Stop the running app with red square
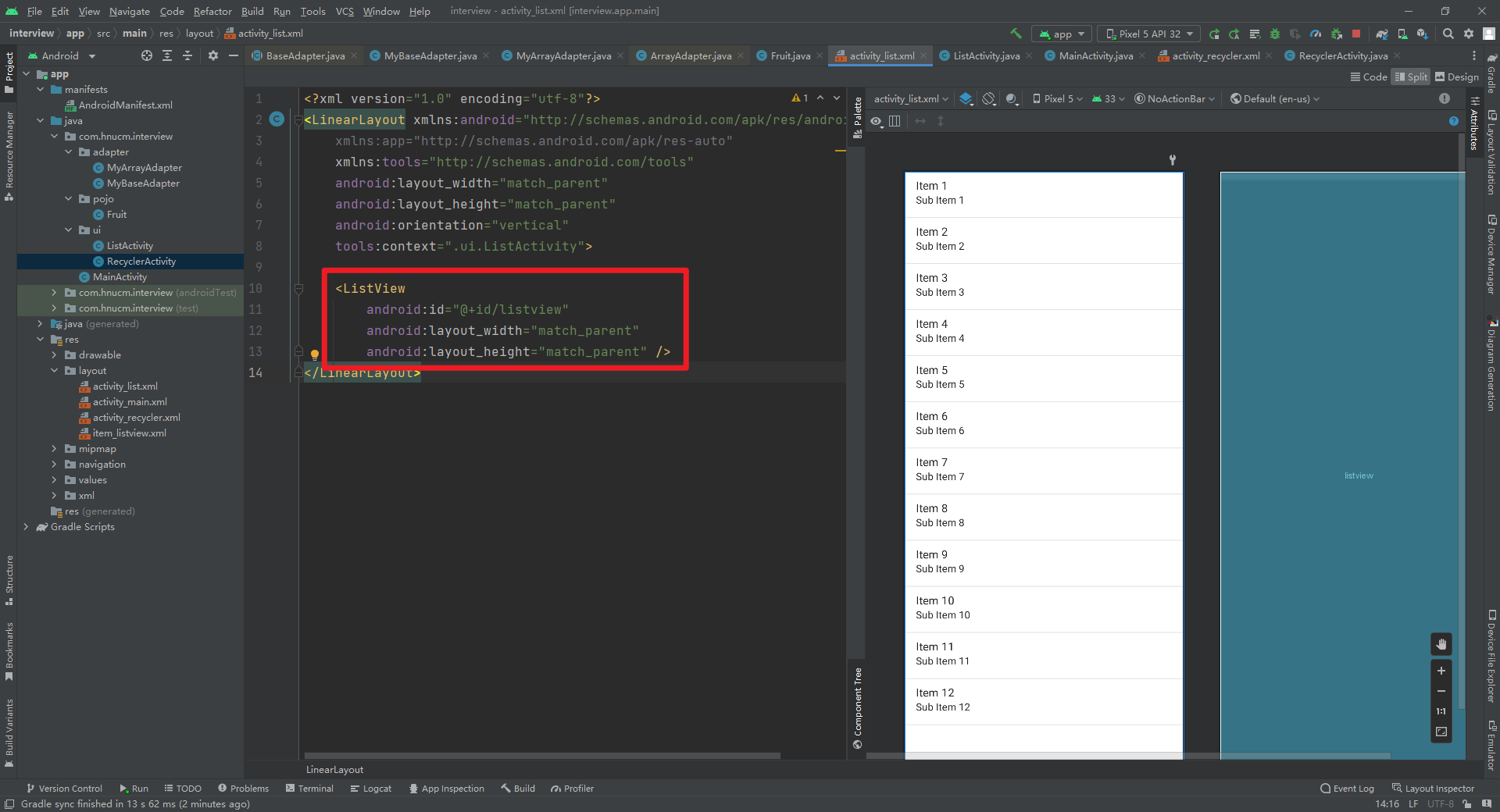1500x812 pixels. [1356, 34]
